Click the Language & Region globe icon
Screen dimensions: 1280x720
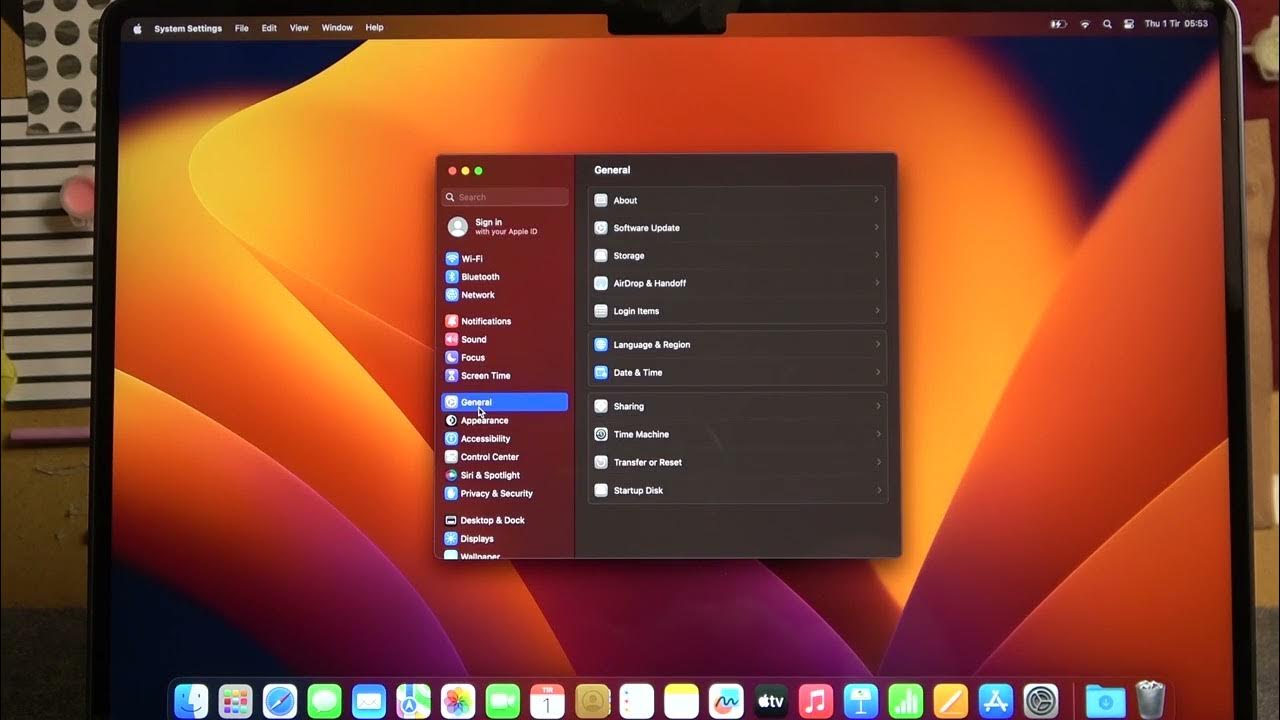(601, 344)
